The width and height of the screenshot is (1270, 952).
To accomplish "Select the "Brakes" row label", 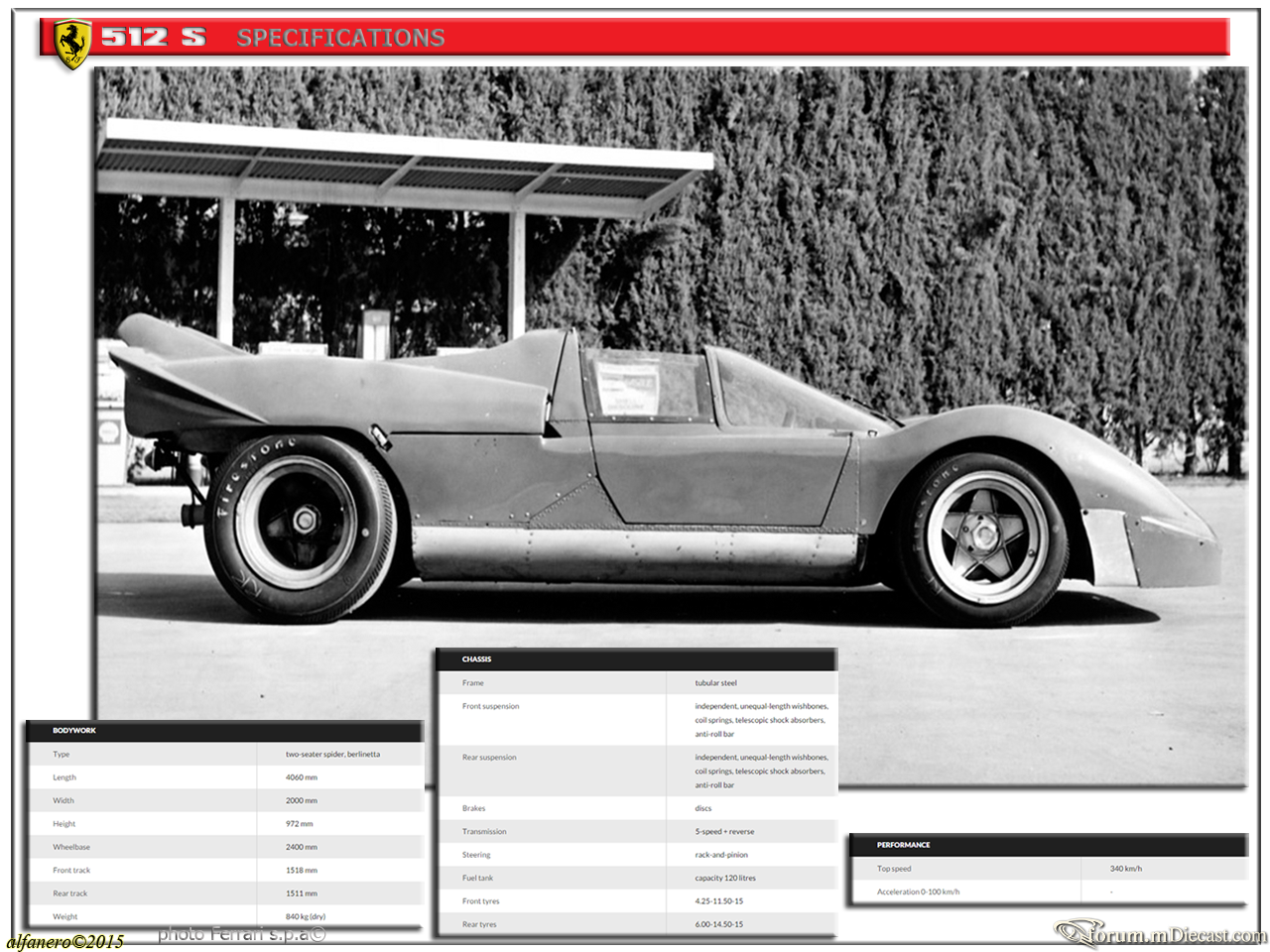I will pos(474,808).
